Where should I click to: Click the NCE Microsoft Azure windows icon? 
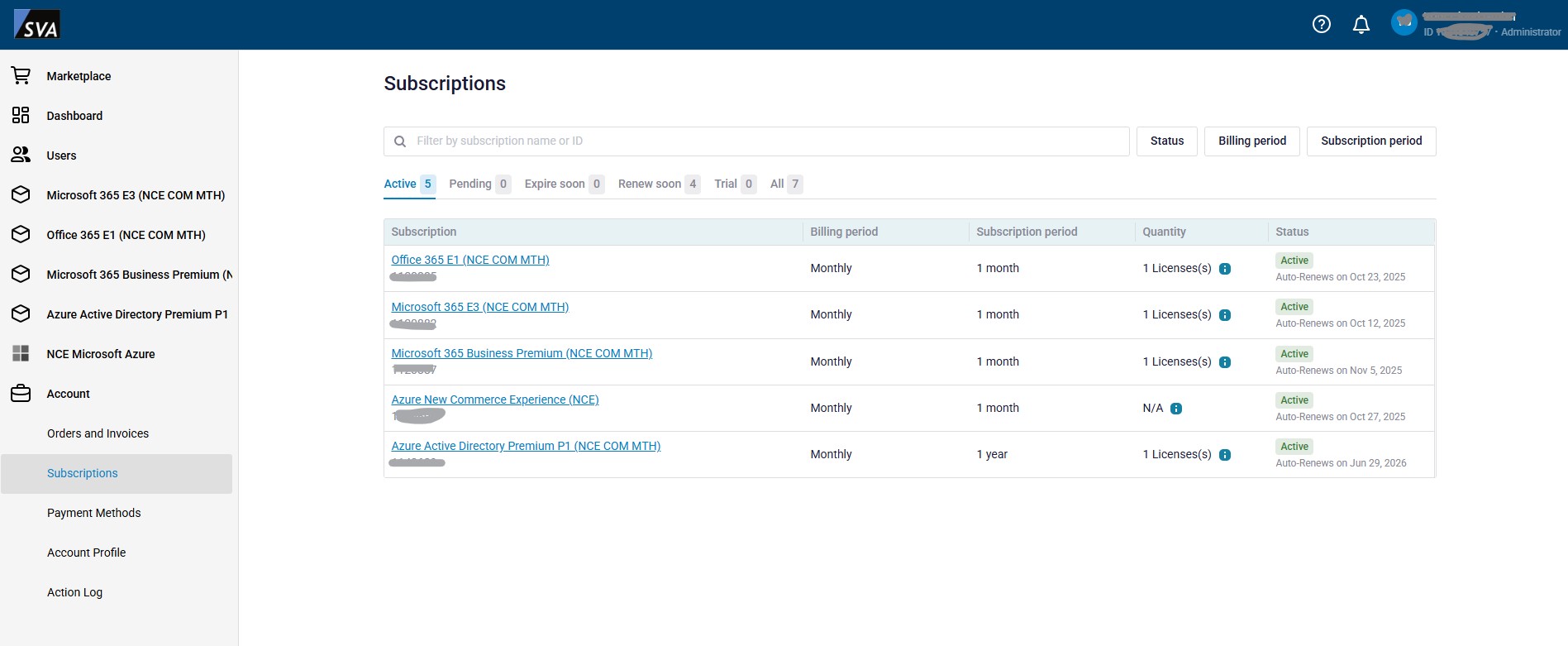pyautogui.click(x=21, y=354)
